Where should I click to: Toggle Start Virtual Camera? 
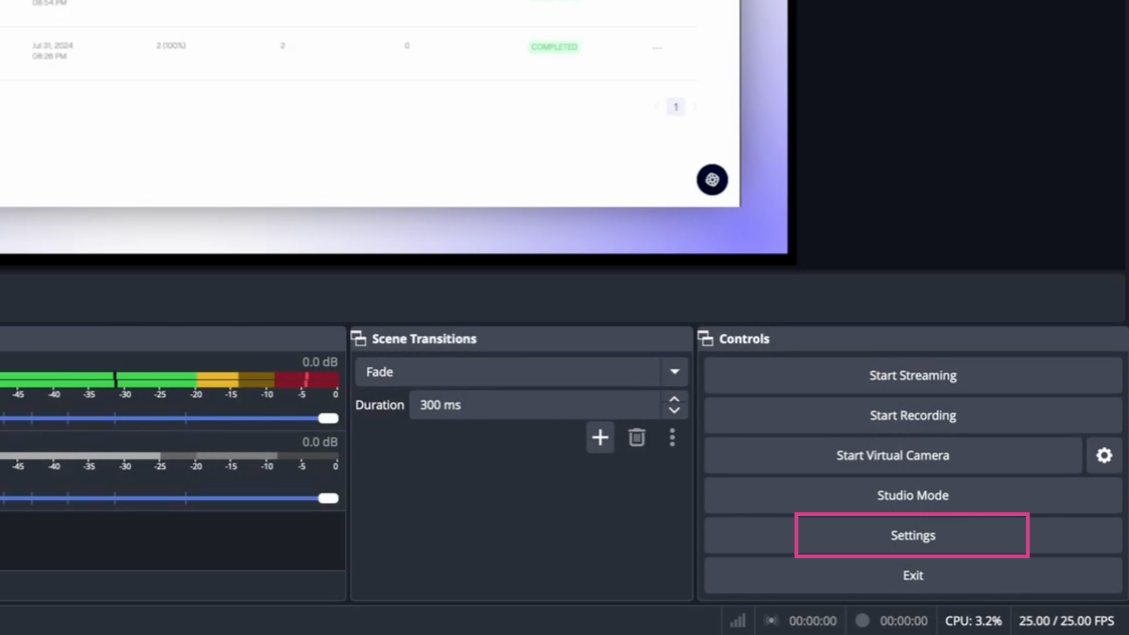coord(892,456)
